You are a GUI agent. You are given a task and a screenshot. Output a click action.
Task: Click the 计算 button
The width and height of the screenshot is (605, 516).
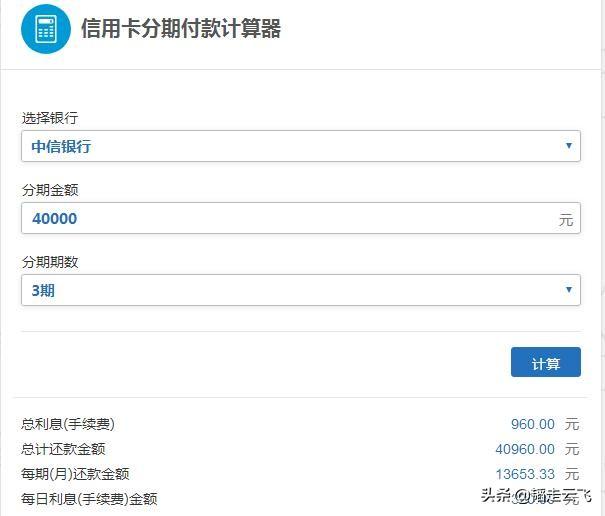(546, 362)
